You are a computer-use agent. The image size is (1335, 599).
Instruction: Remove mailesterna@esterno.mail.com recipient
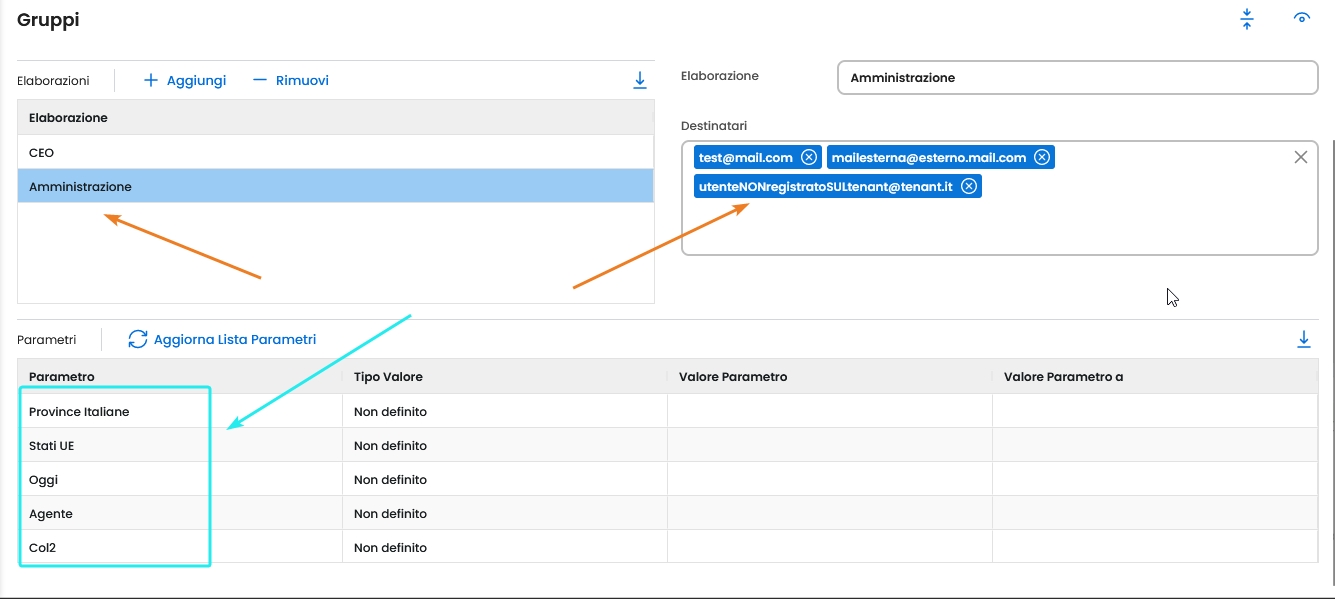(x=1042, y=157)
